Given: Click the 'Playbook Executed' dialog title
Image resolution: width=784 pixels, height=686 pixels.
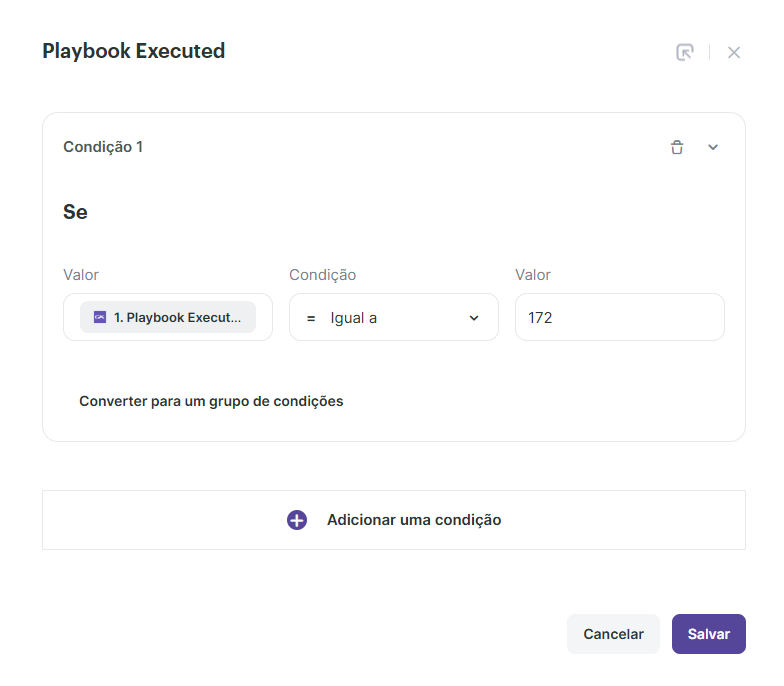Looking at the screenshot, I should pyautogui.click(x=133, y=51).
